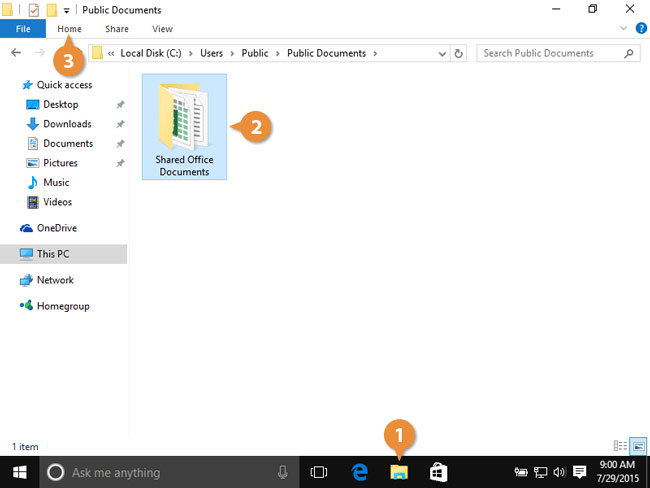This screenshot has height=488, width=650.
Task: Switch to Large icons view in status bar
Action: click(638, 446)
